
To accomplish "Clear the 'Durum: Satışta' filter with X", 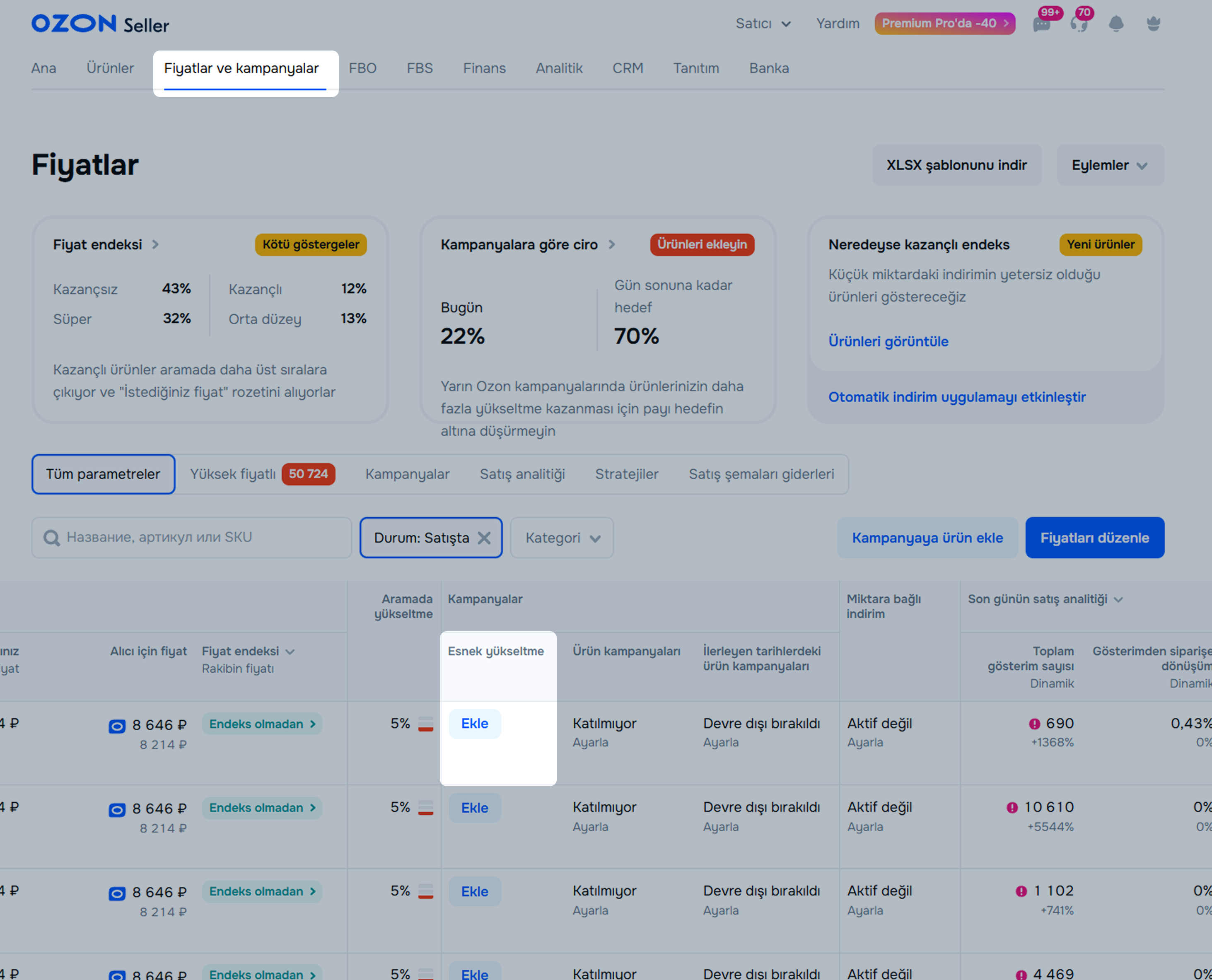I will click(484, 538).
